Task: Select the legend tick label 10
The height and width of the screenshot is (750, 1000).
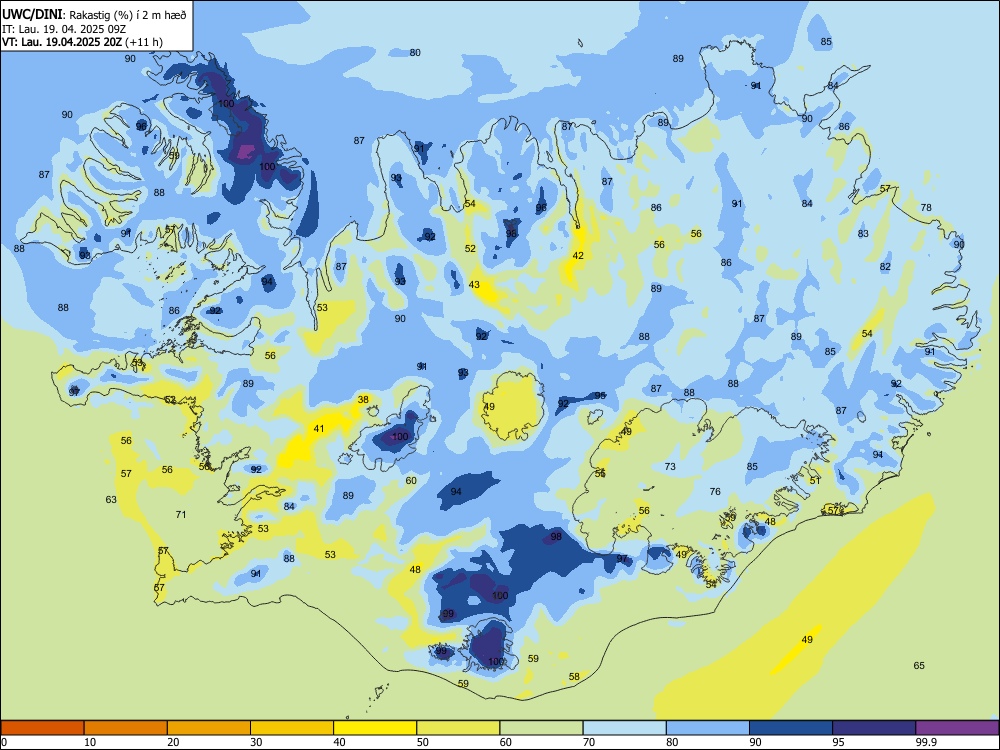Action: point(90,742)
